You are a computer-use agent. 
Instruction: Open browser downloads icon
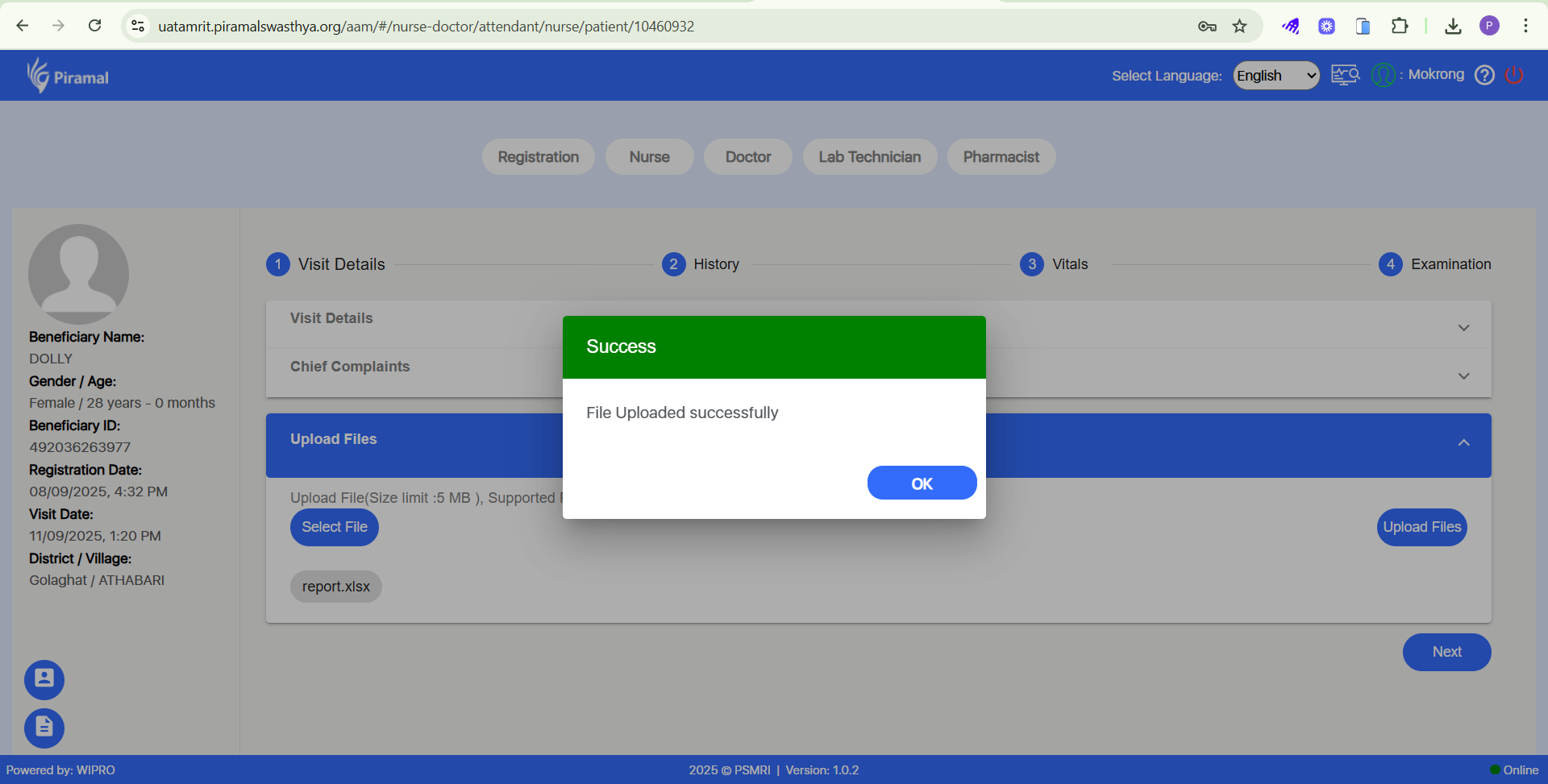(1453, 27)
